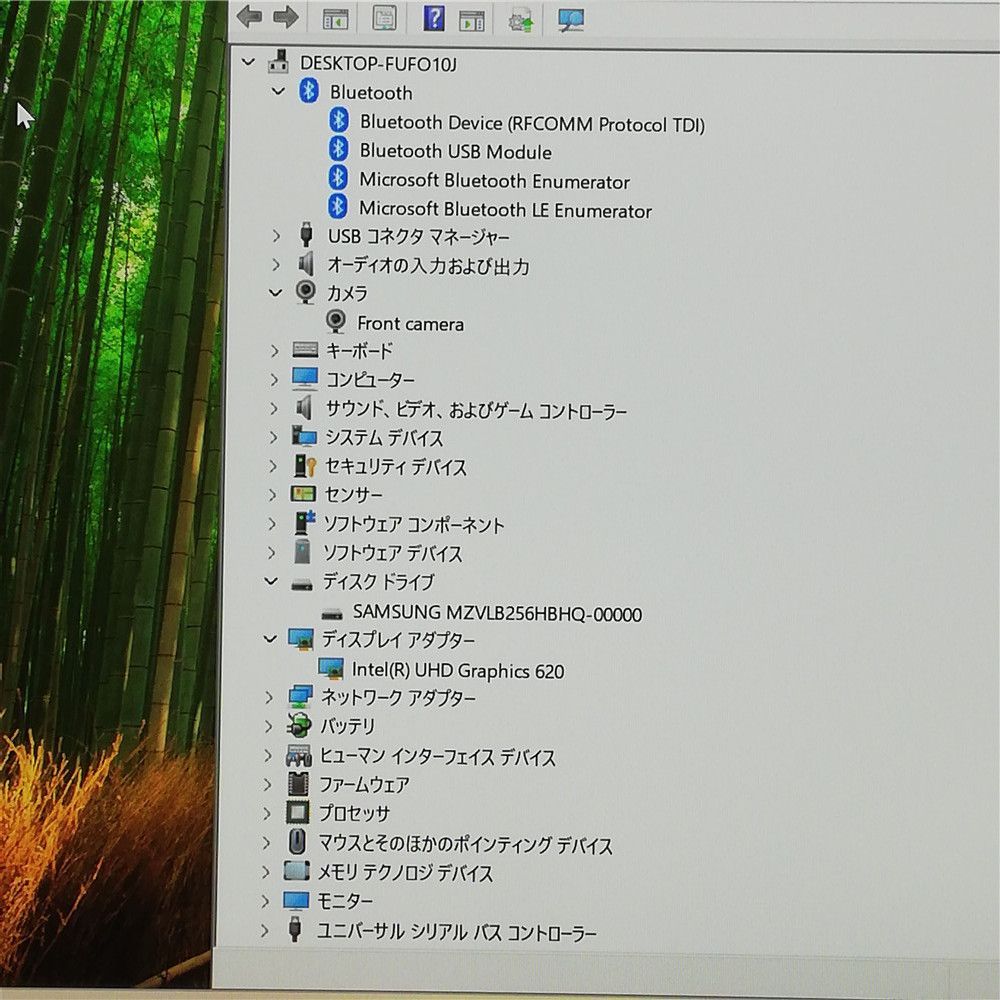1000x1000 pixels.
Task: Select Bluetooth USB Module
Action: (x=455, y=151)
